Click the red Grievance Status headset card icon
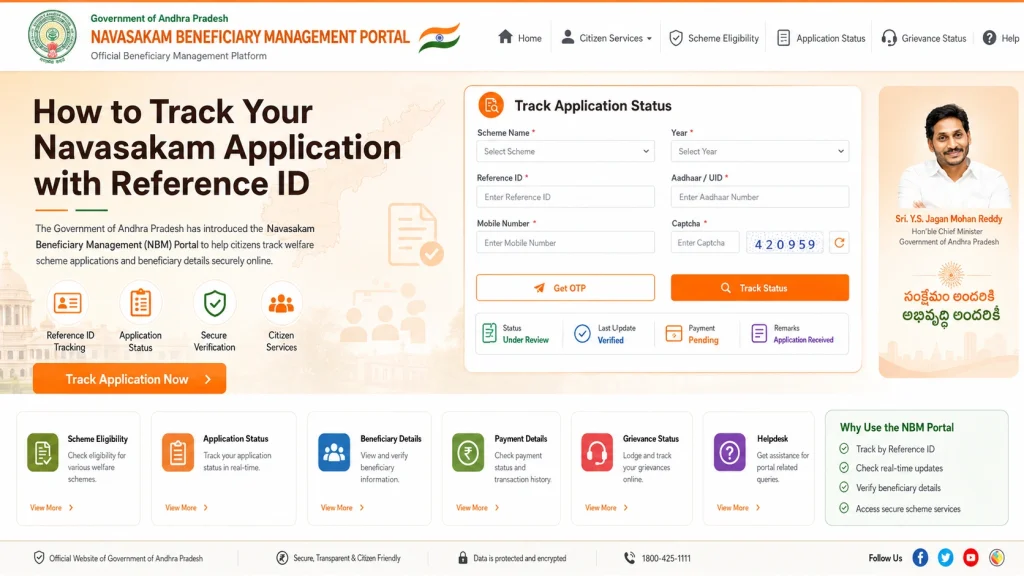This screenshot has width=1024, height=576. click(x=597, y=452)
